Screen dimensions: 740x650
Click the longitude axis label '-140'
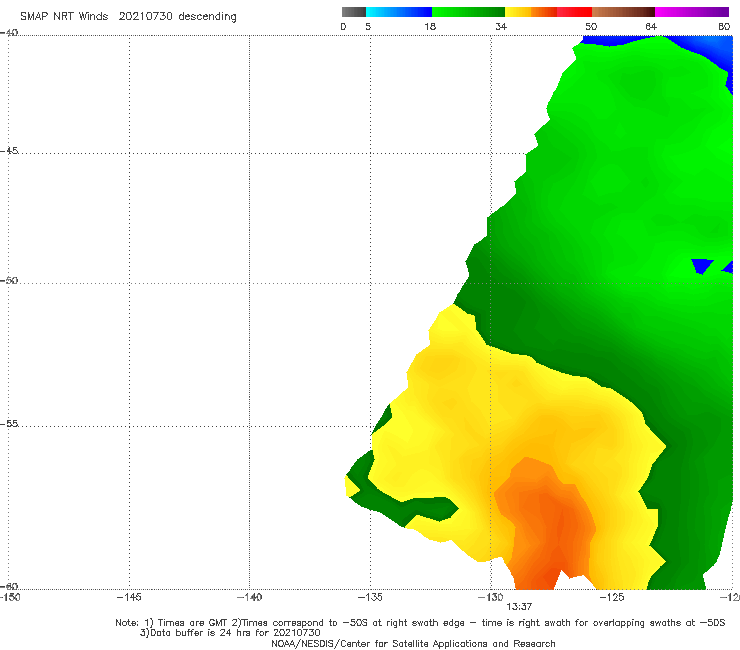[x=249, y=597]
